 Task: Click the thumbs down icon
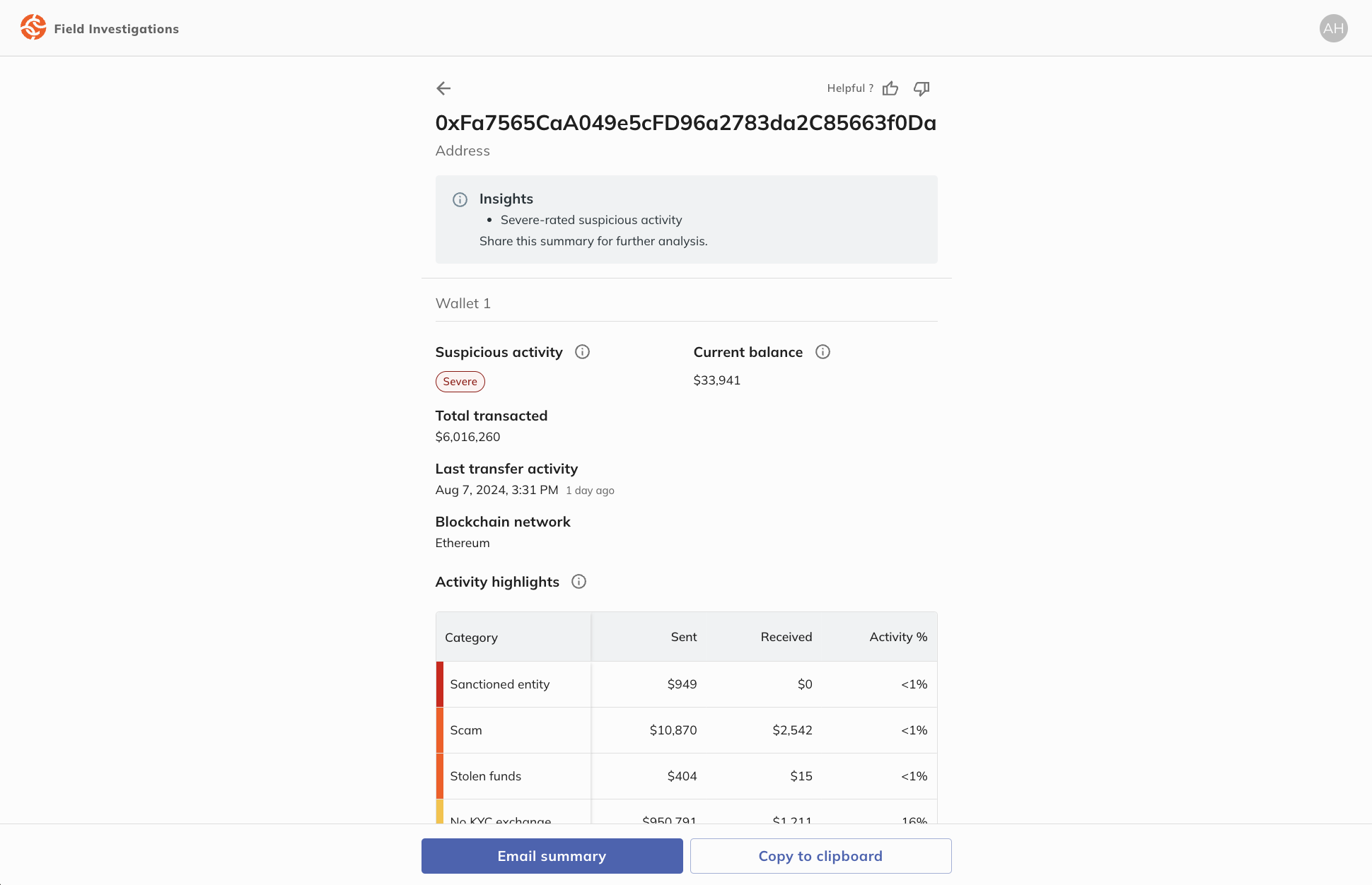[922, 88]
